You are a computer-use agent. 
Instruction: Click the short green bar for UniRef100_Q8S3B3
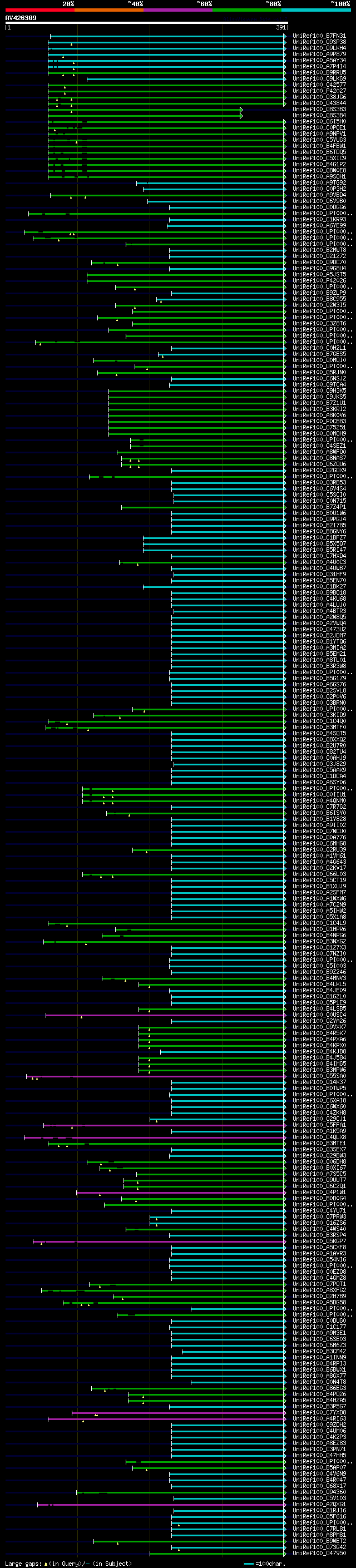pyautogui.click(x=145, y=110)
